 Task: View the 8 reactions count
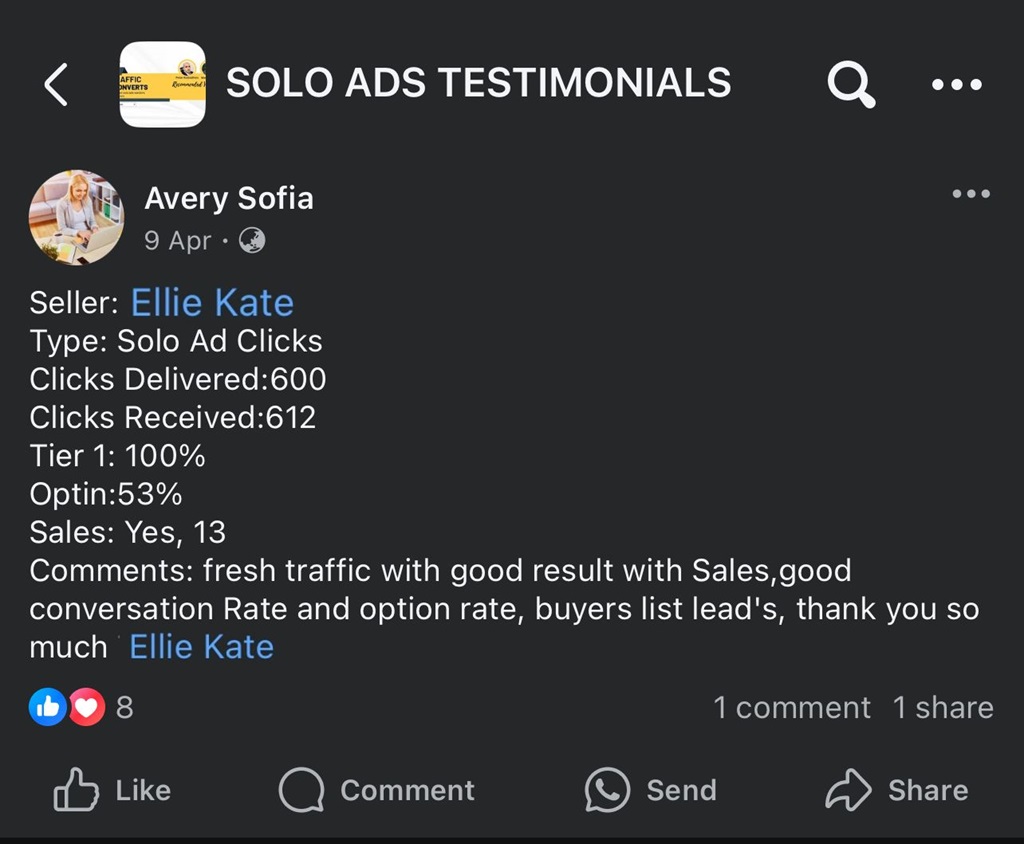(x=124, y=708)
